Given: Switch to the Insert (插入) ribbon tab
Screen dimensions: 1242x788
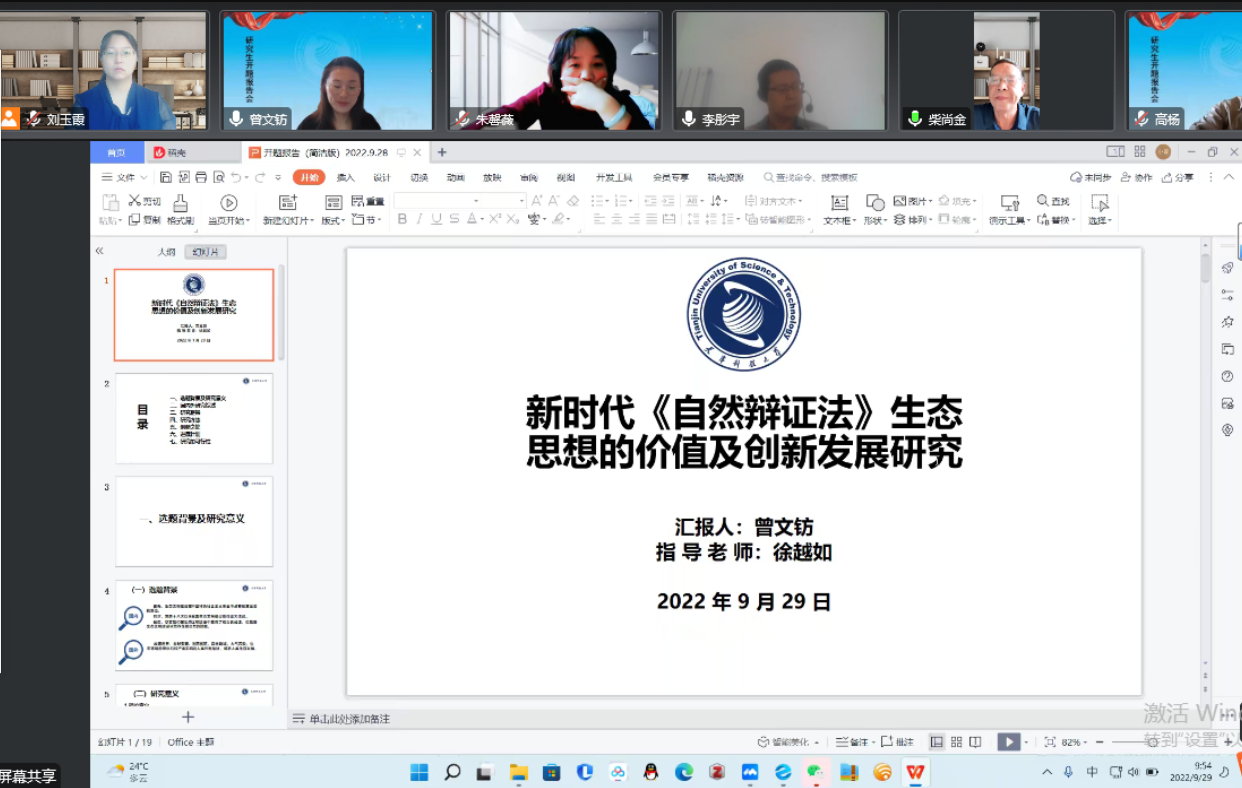Looking at the screenshot, I should (345, 177).
